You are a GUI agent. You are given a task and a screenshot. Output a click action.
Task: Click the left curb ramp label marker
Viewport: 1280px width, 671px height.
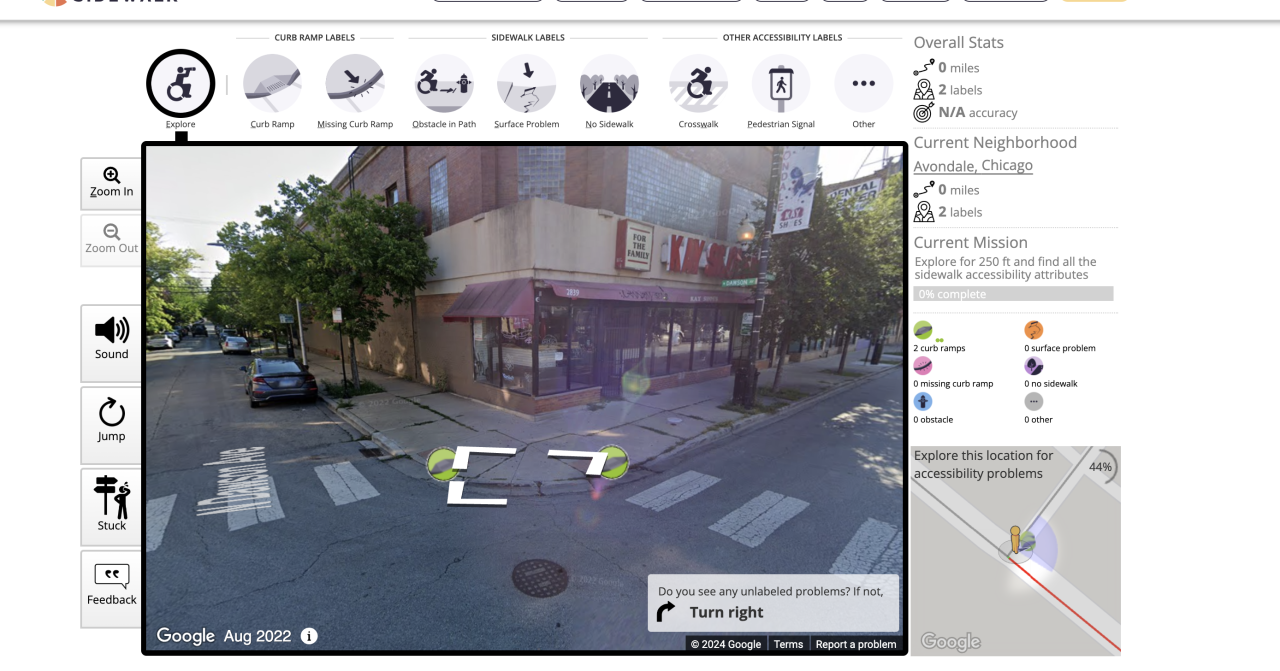pos(441,464)
